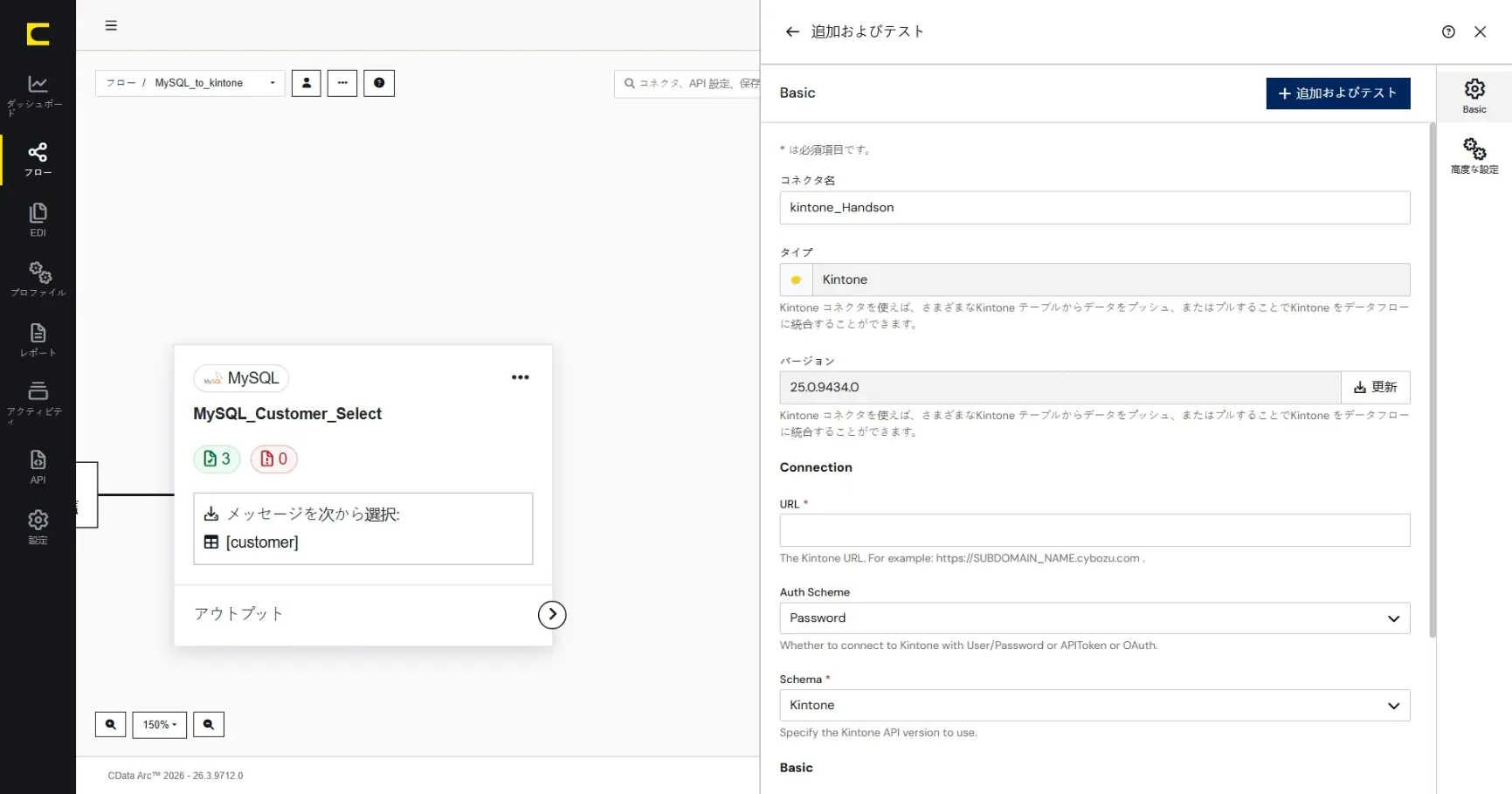Image resolution: width=1512 pixels, height=794 pixels.
Task: Go back with the panel's left arrow
Action: (792, 31)
